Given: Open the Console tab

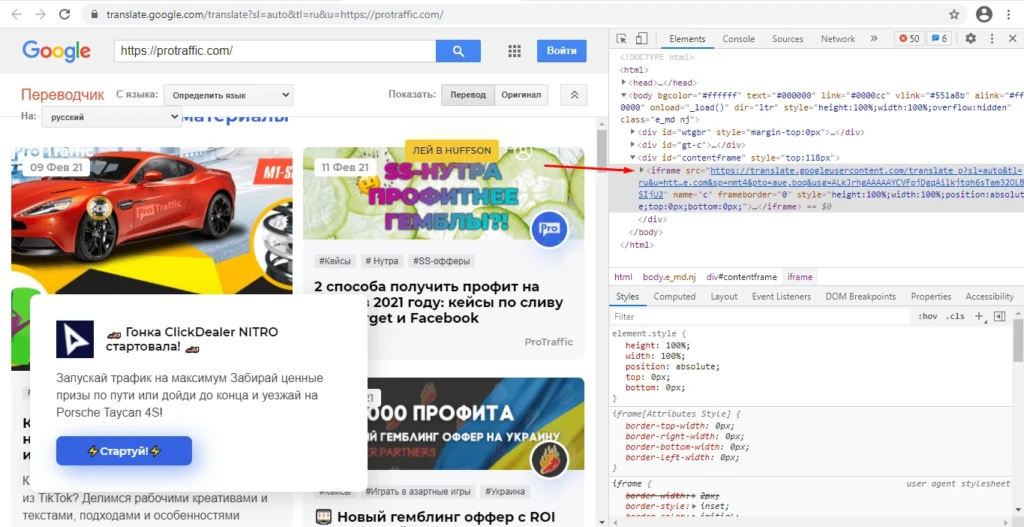Looking at the screenshot, I should (x=738, y=39).
